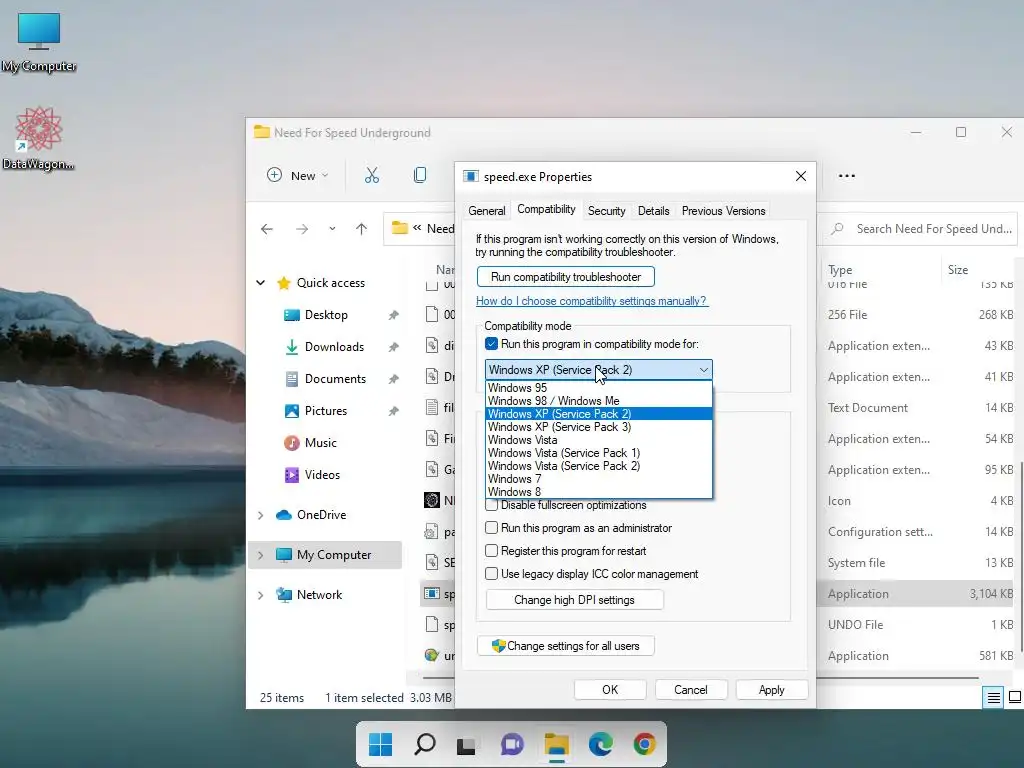
Task: Open File Explorer from the taskbar
Action: pos(556,744)
